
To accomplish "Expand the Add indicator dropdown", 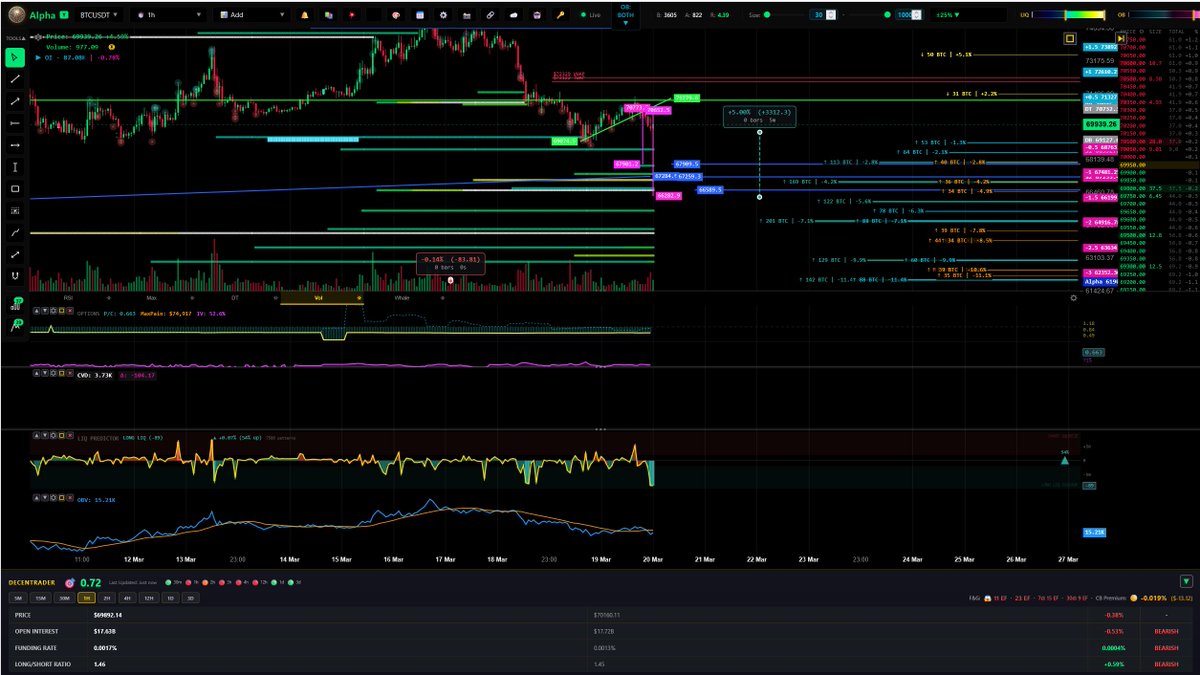I will click(x=253, y=15).
